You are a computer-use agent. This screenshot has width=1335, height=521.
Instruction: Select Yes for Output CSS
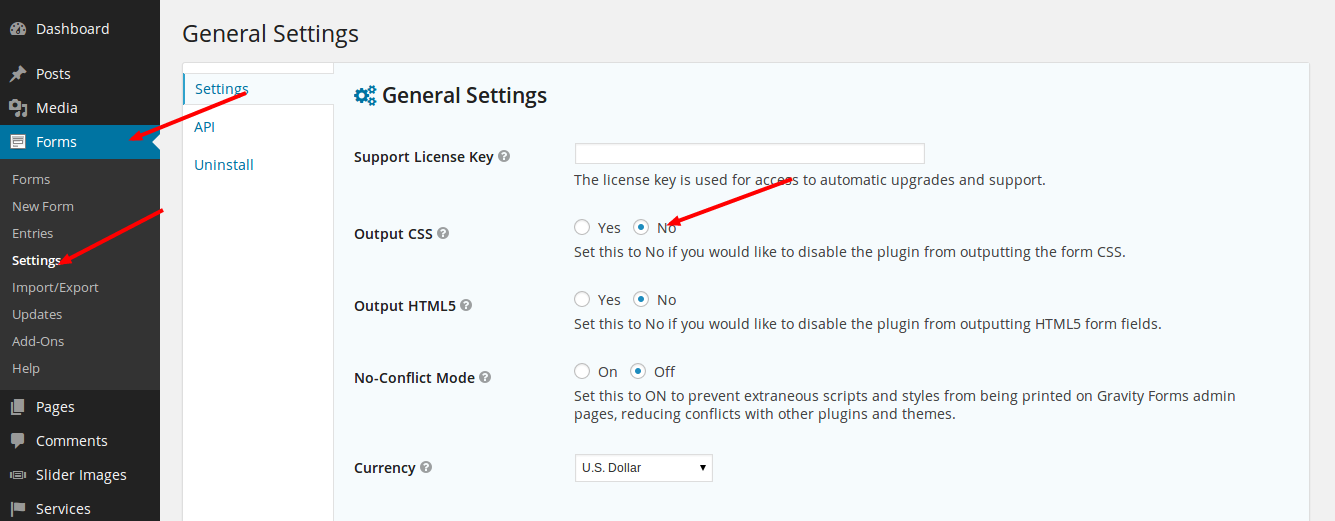pos(582,228)
